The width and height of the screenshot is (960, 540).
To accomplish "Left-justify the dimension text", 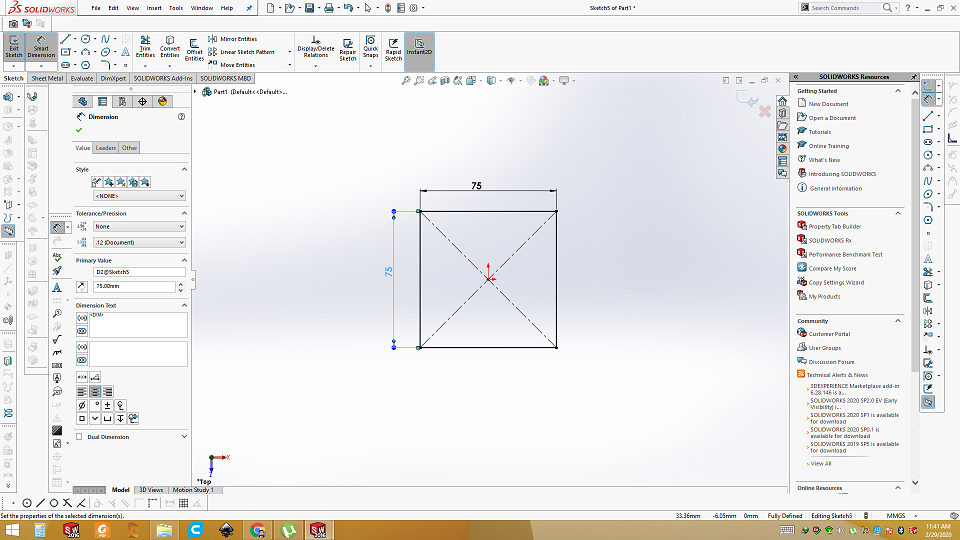I will point(82,392).
